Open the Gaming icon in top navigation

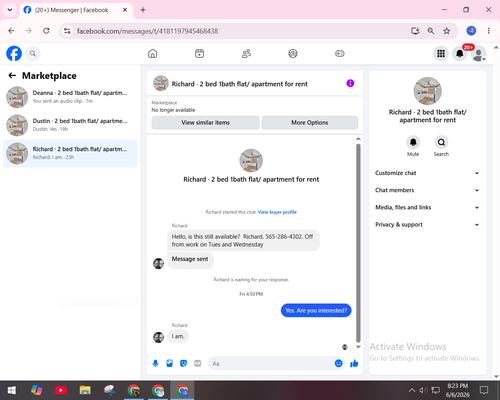pyautogui.click(x=340, y=53)
